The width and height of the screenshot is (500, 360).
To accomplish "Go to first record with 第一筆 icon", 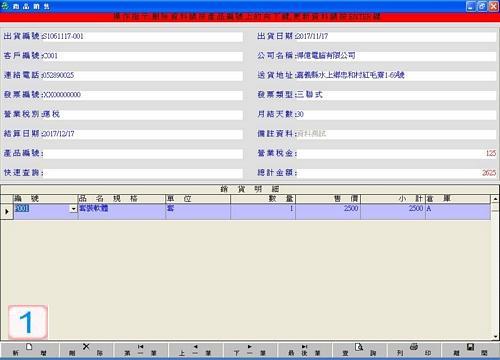I will (x=140, y=347).
